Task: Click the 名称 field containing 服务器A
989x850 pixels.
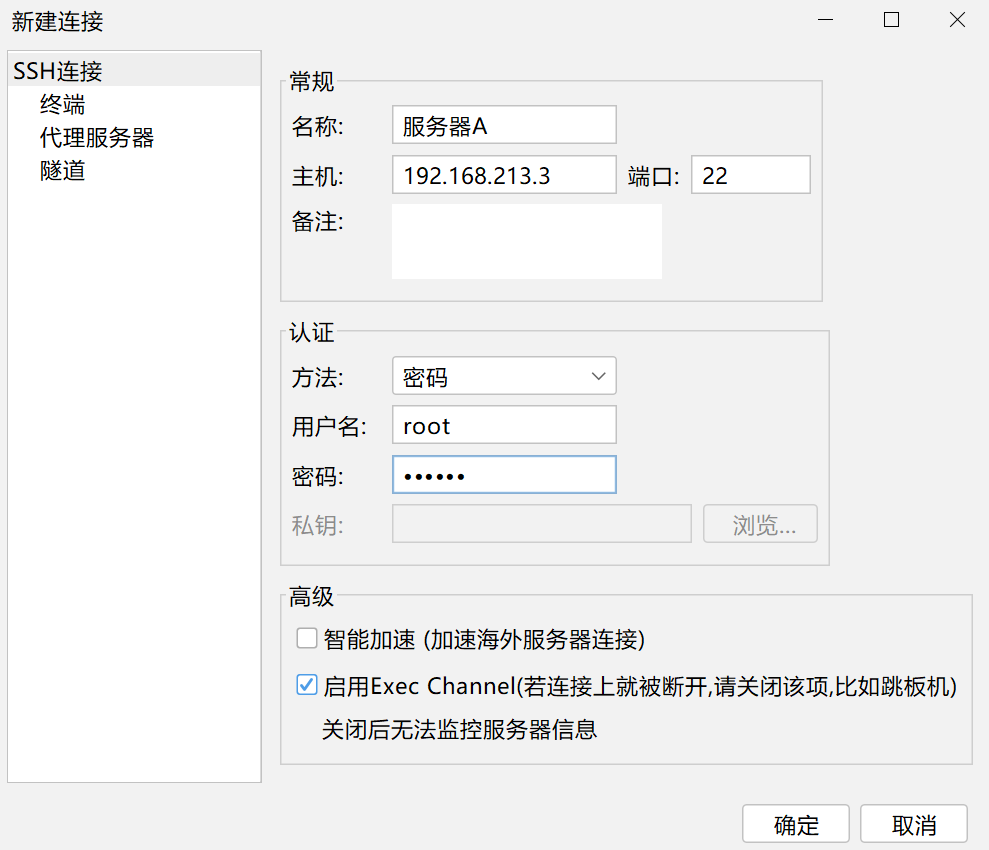Action: click(x=503, y=126)
